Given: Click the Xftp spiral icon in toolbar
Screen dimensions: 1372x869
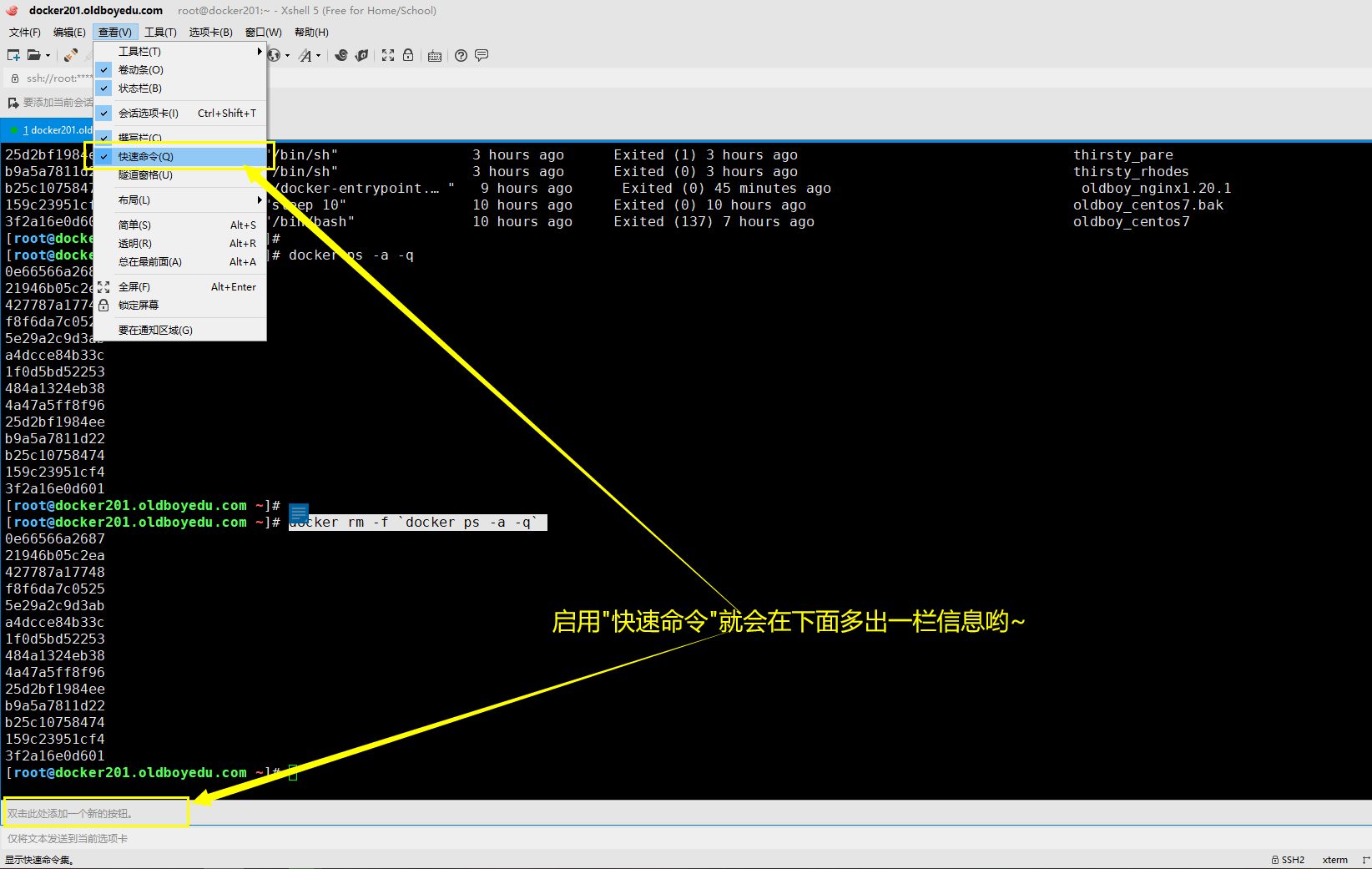Looking at the screenshot, I should pyautogui.click(x=341, y=55).
